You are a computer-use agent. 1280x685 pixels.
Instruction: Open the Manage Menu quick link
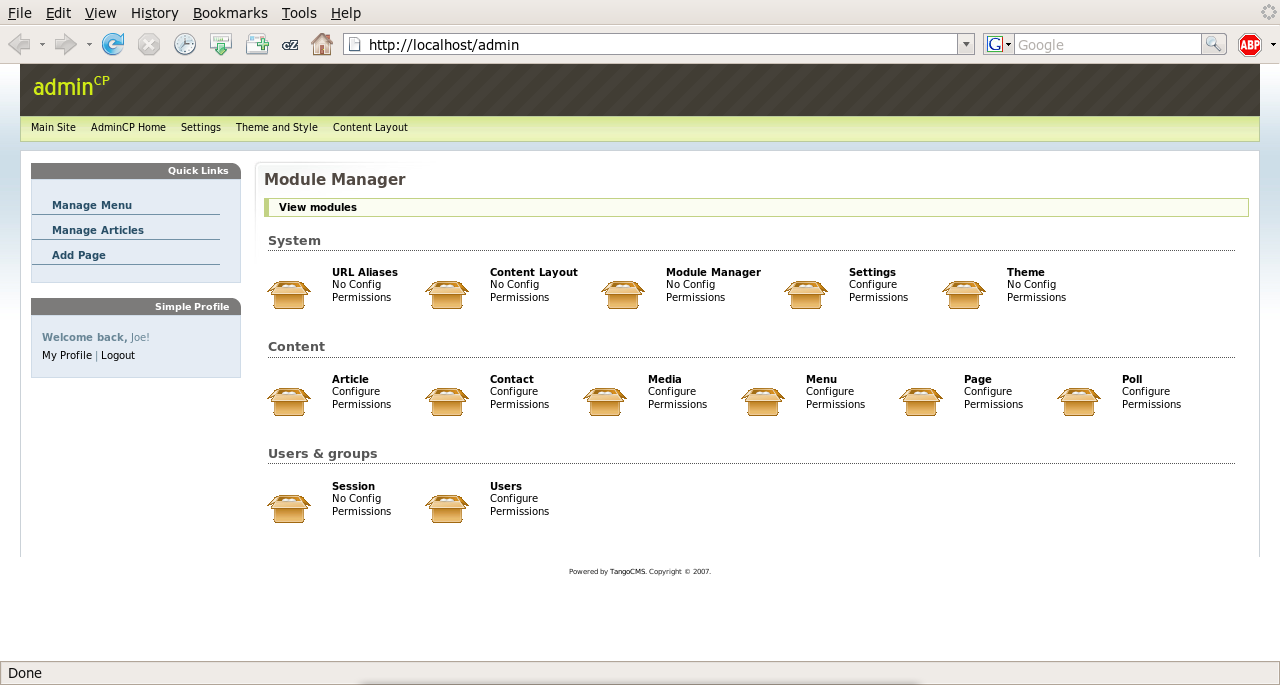[x=92, y=205]
